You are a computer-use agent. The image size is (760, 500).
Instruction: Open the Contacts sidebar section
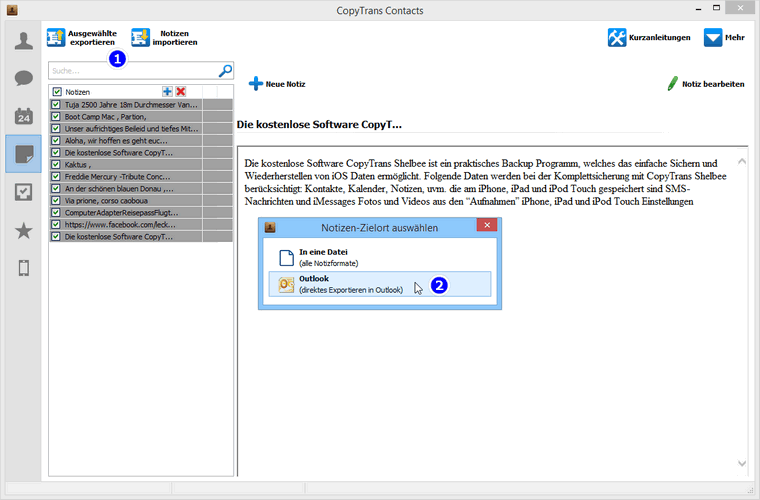[x=23, y=41]
